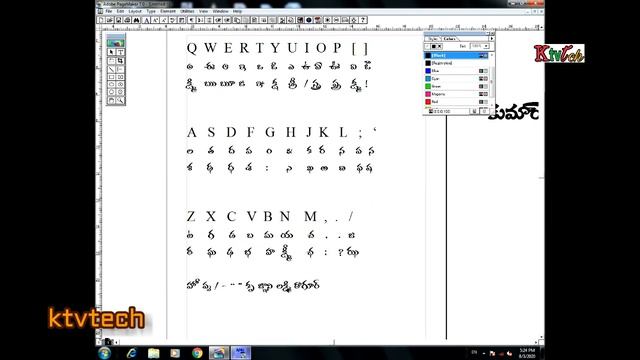Select the Rotating tool in the toolbox
The image size is (640, 360).
tap(111, 60)
